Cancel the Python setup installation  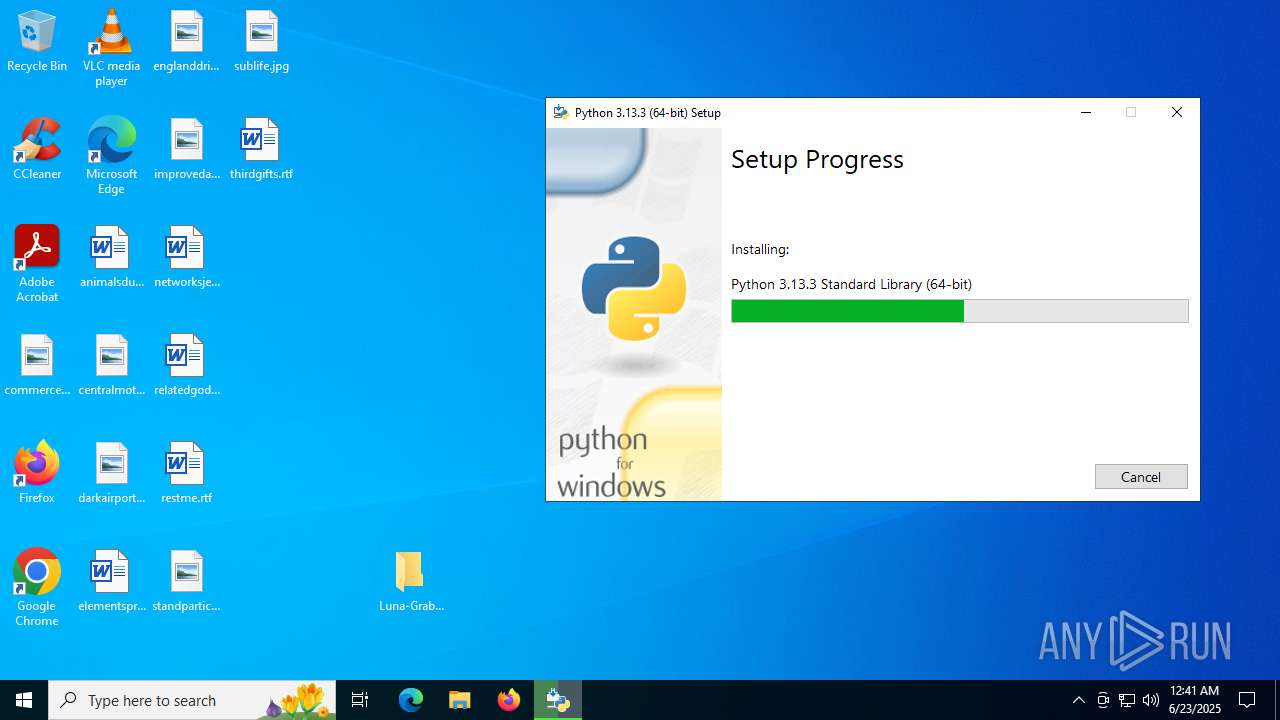click(1141, 477)
